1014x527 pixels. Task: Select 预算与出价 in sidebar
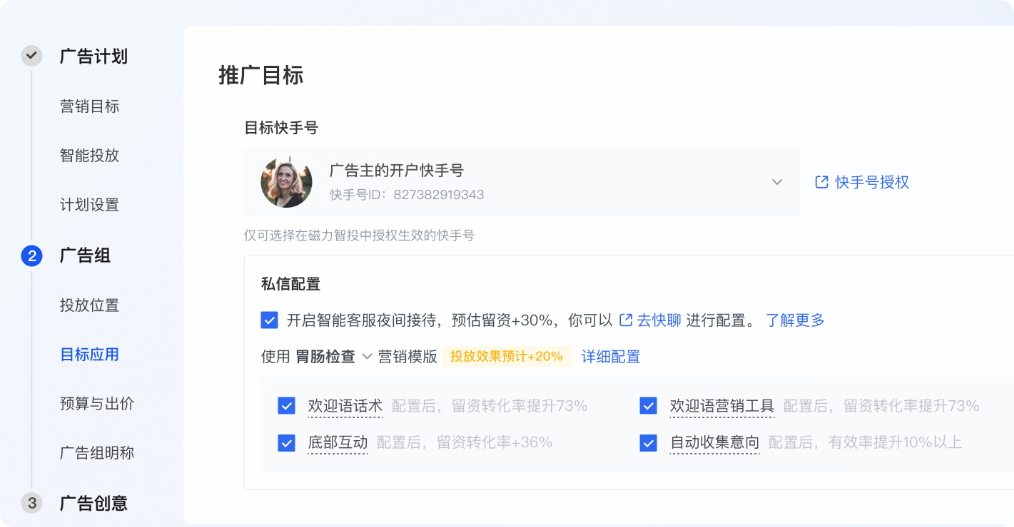coord(97,403)
